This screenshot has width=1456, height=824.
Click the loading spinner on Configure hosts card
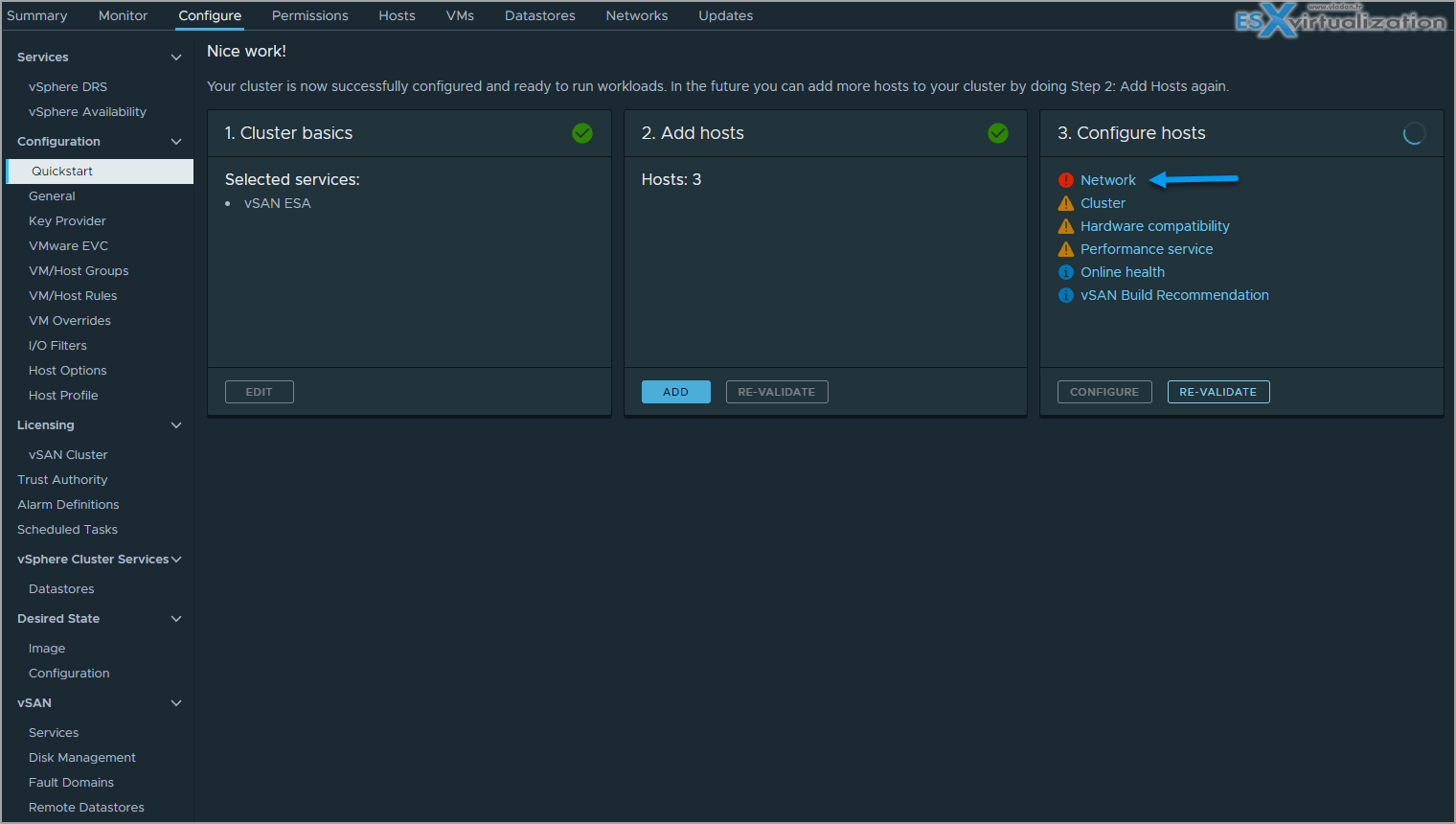pos(1414,133)
